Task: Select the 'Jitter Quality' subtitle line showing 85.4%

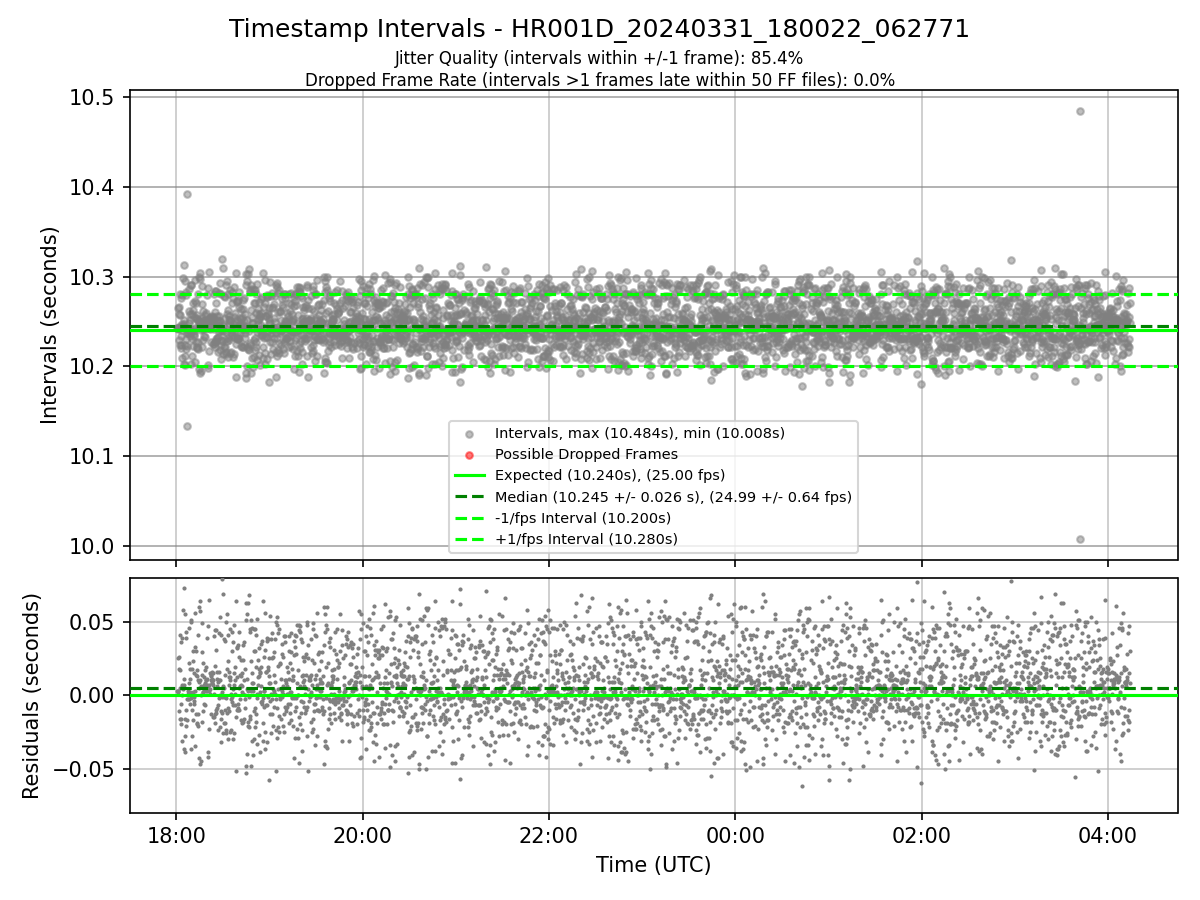Action: tap(599, 58)
